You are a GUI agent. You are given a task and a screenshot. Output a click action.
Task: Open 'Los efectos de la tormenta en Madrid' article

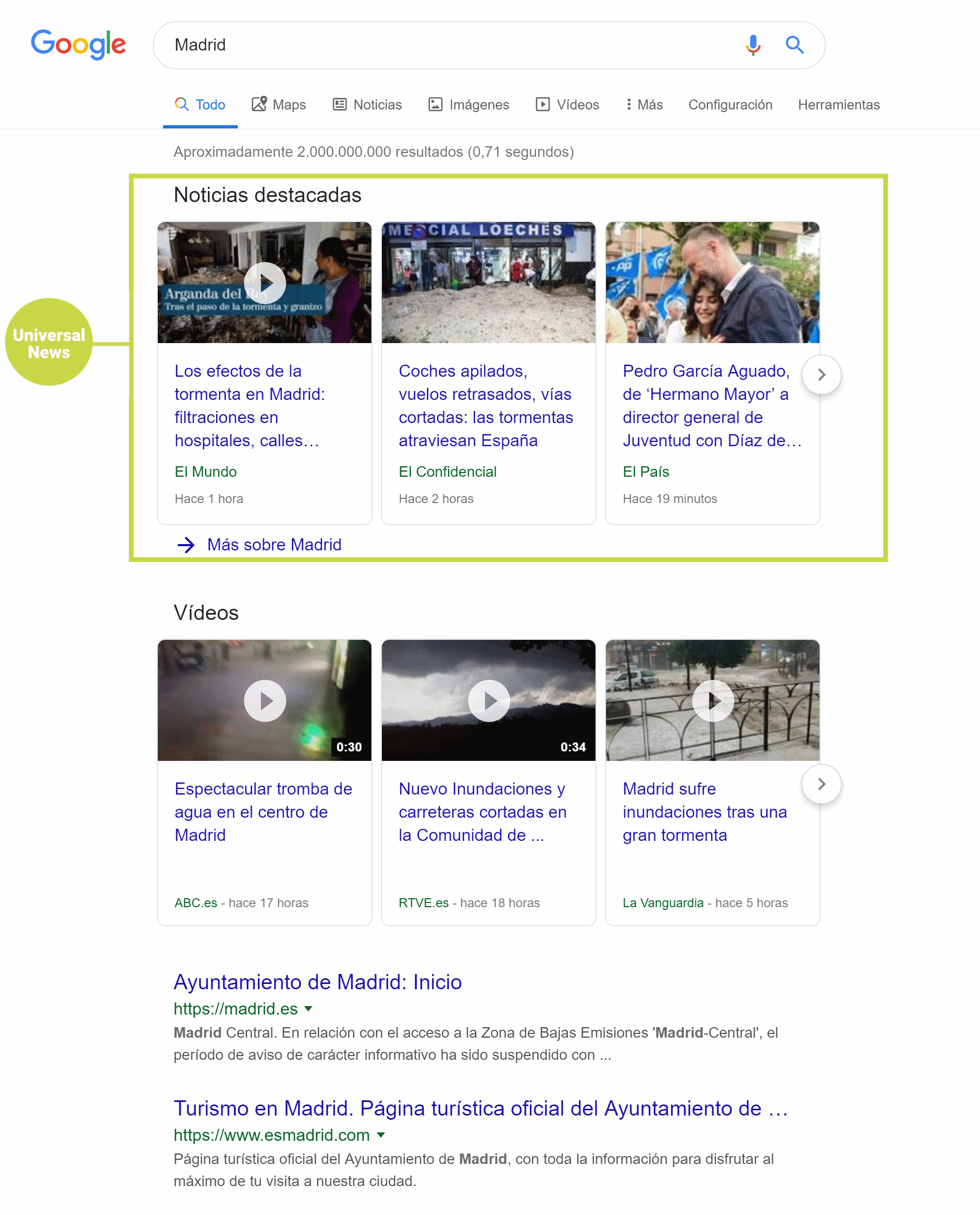click(249, 405)
